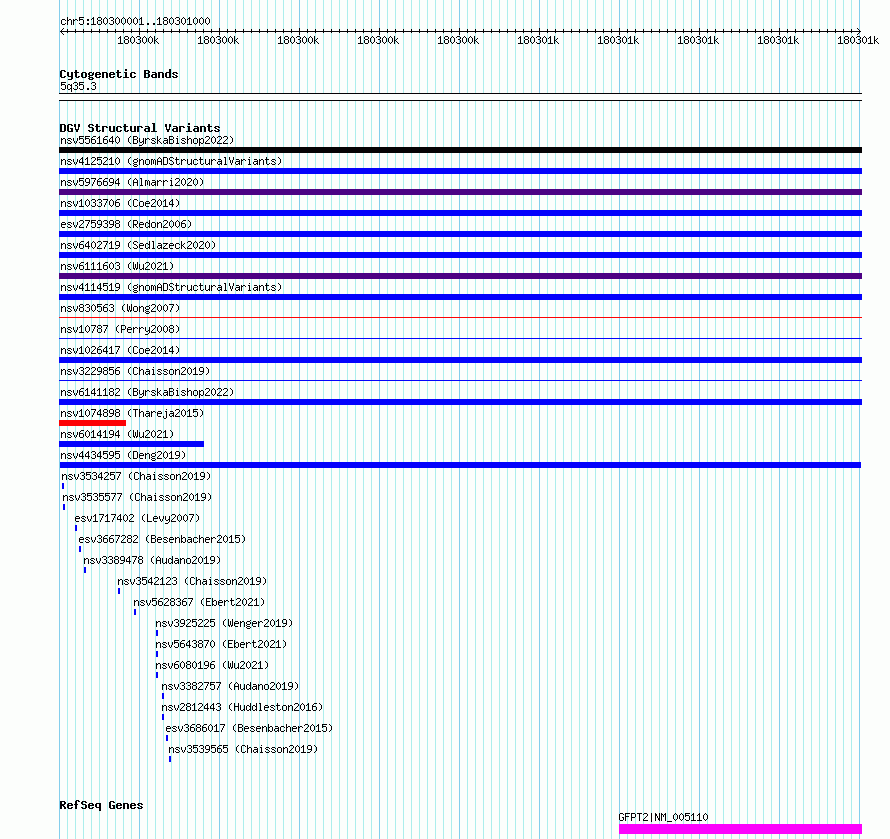Select nsv2812443 (Huddleston2016) label

point(242,707)
